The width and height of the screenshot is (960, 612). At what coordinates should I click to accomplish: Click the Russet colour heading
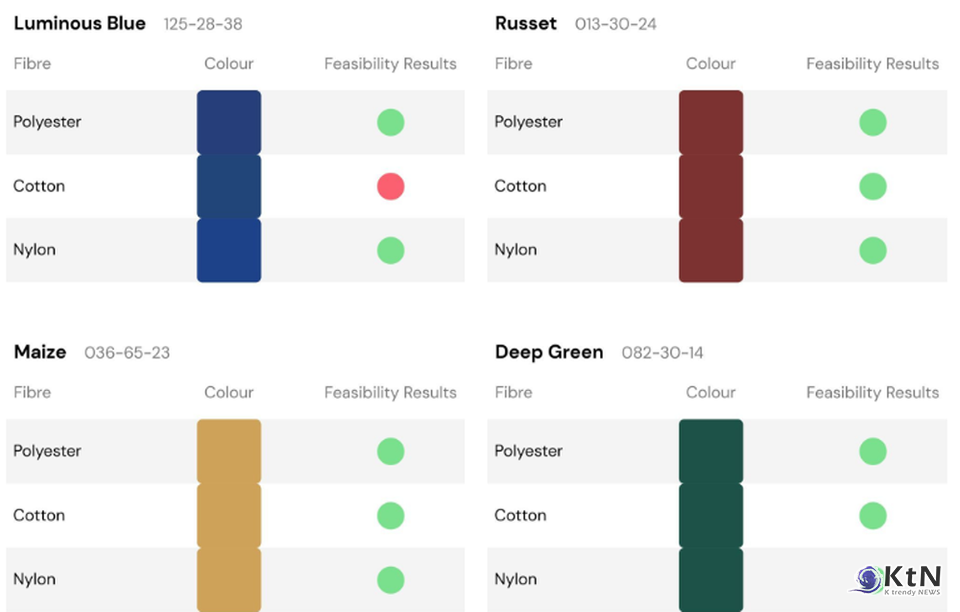[526, 23]
